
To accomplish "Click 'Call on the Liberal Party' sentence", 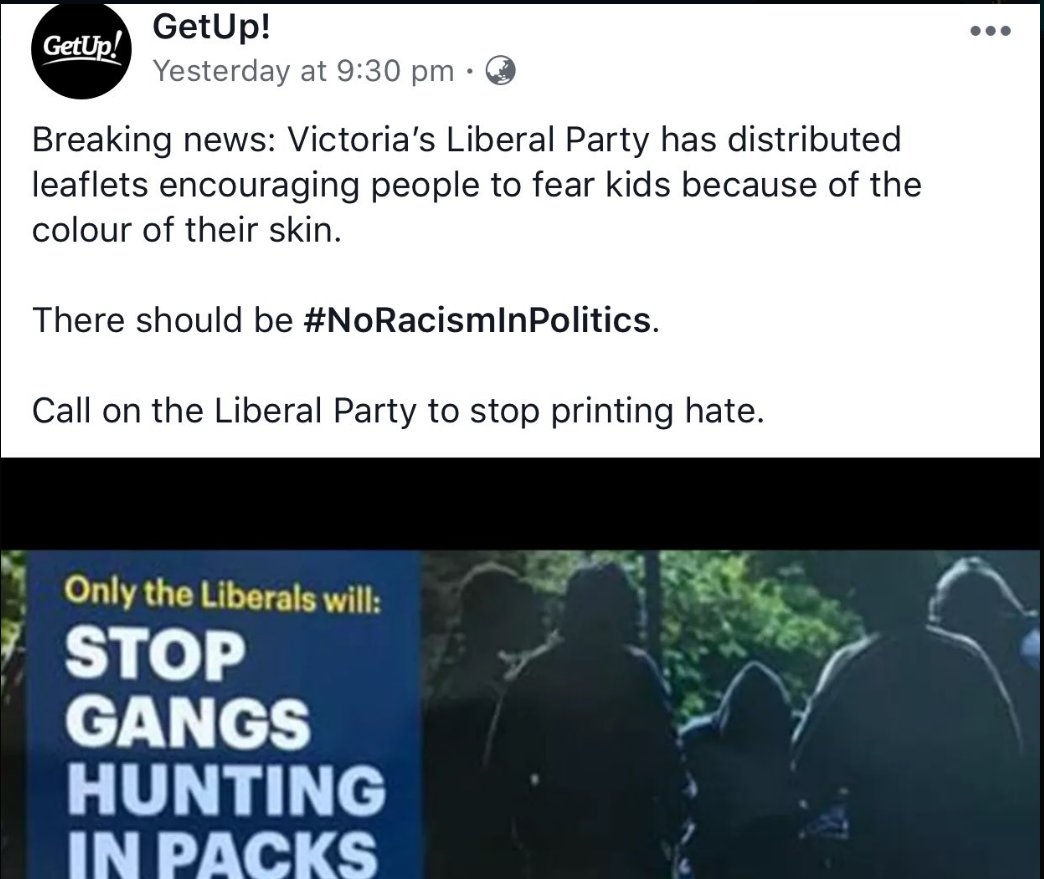I will (x=397, y=411).
